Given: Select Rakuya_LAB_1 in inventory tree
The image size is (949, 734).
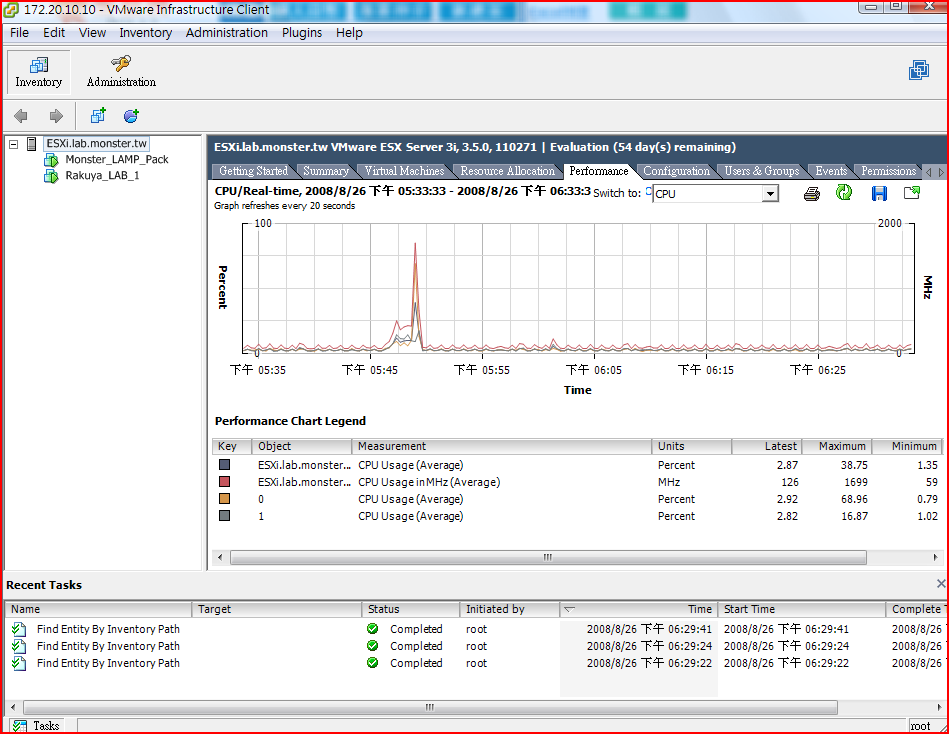Looking at the screenshot, I should coord(102,176).
